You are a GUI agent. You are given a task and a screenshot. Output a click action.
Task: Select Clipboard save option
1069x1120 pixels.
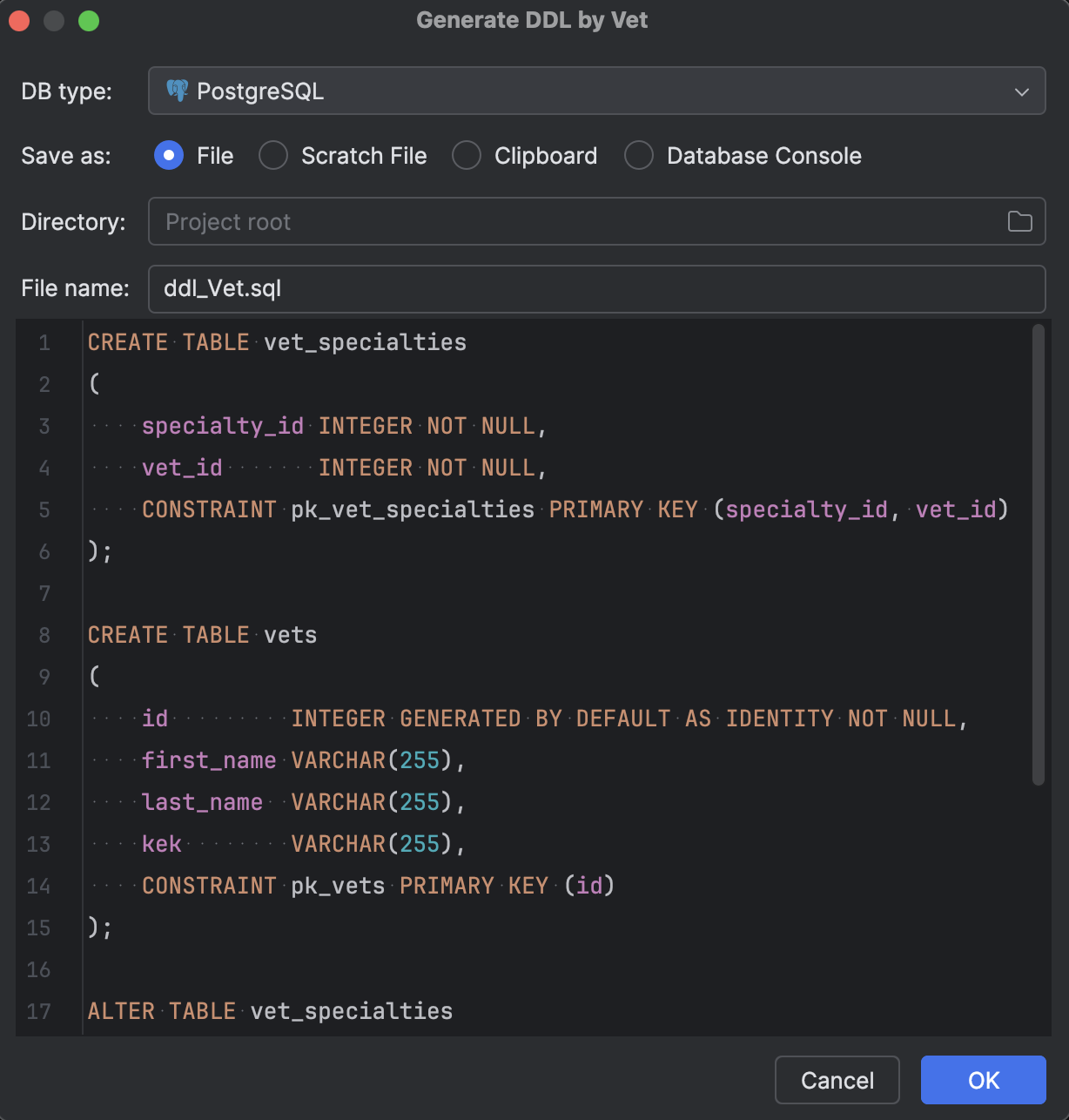point(467,155)
